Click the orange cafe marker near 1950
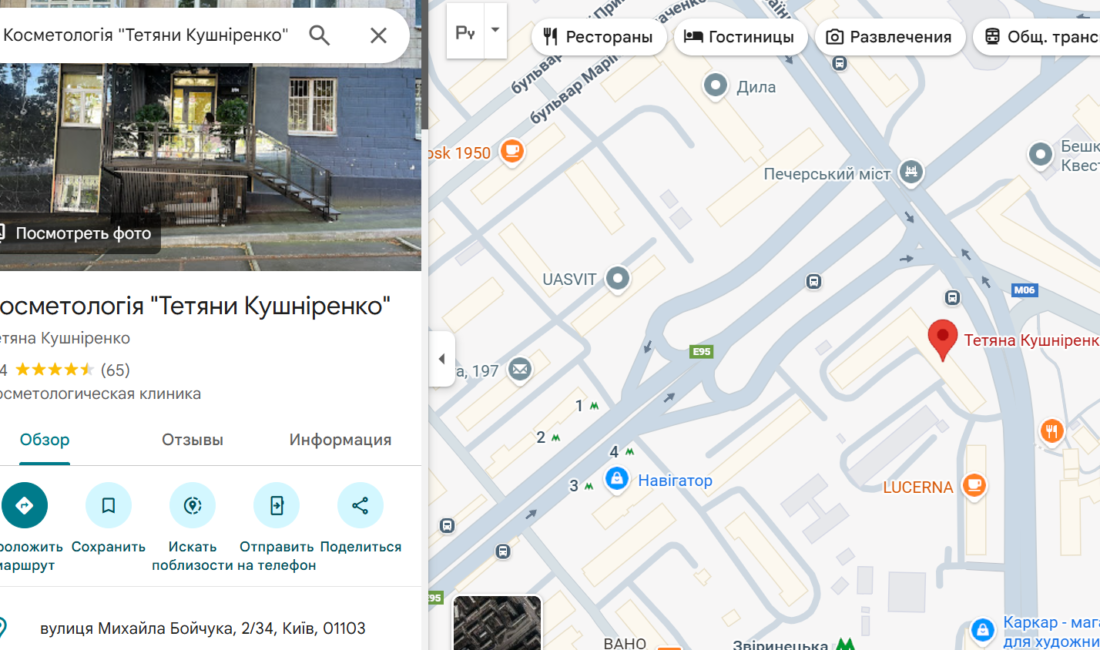This screenshot has width=1100, height=650. tap(511, 151)
